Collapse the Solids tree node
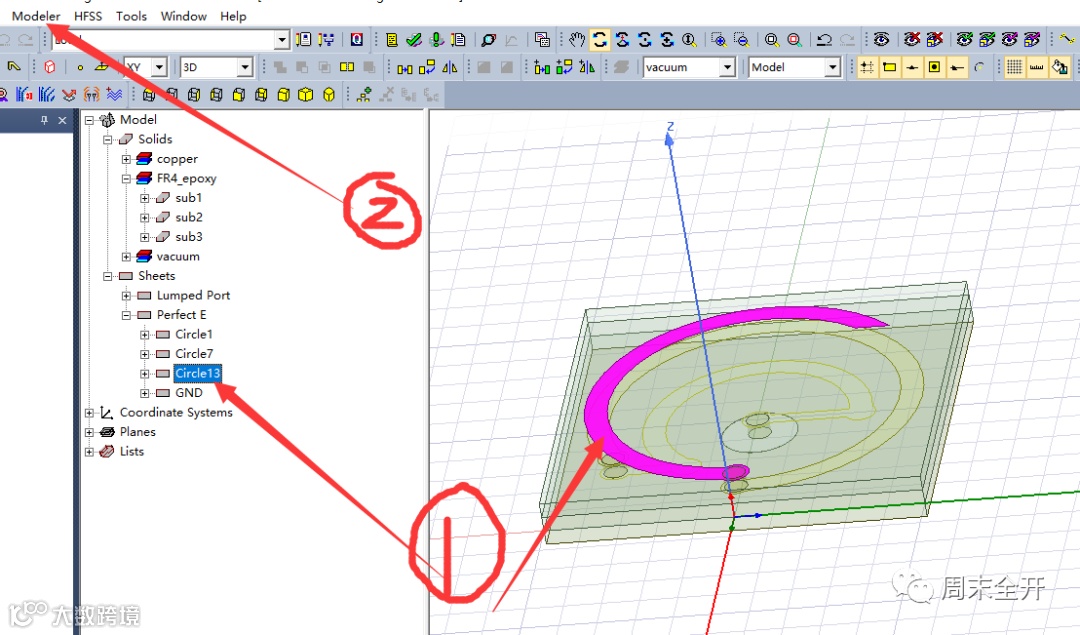 107,139
